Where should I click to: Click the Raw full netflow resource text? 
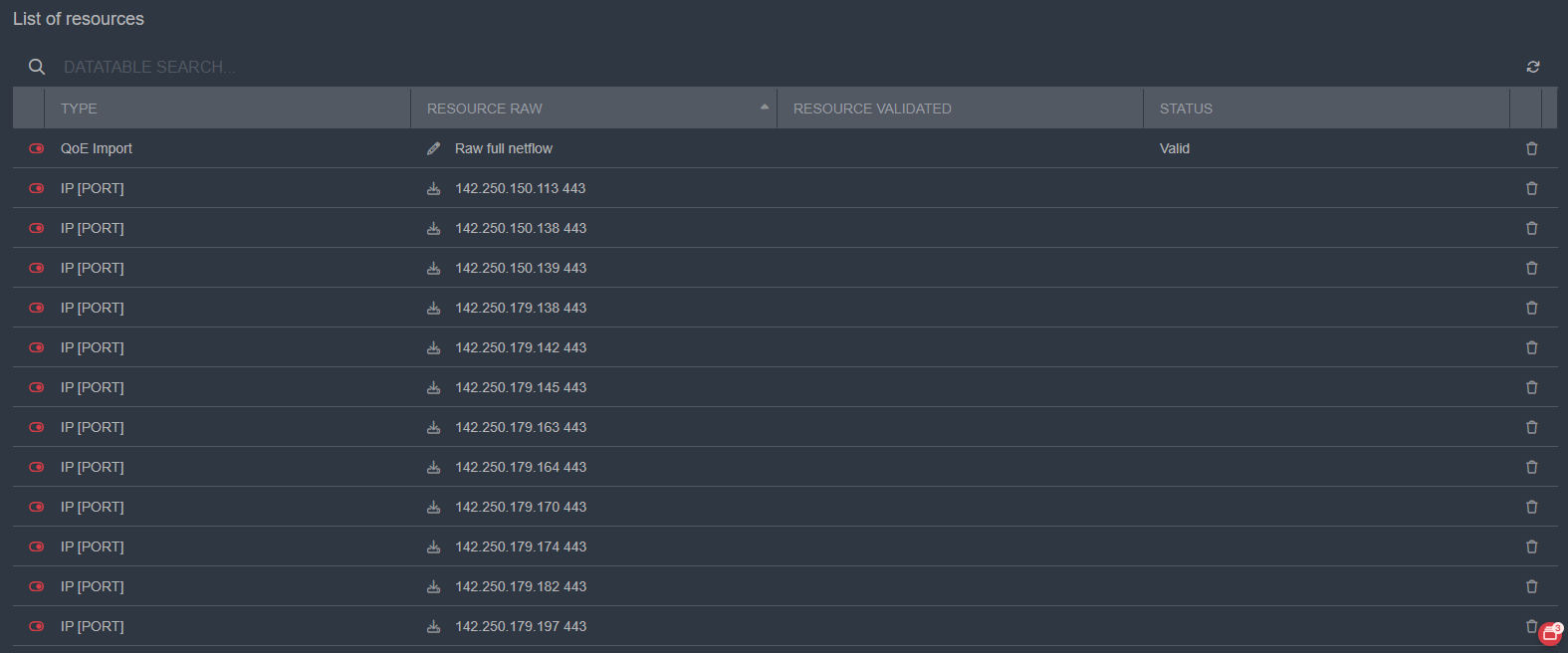[x=504, y=148]
